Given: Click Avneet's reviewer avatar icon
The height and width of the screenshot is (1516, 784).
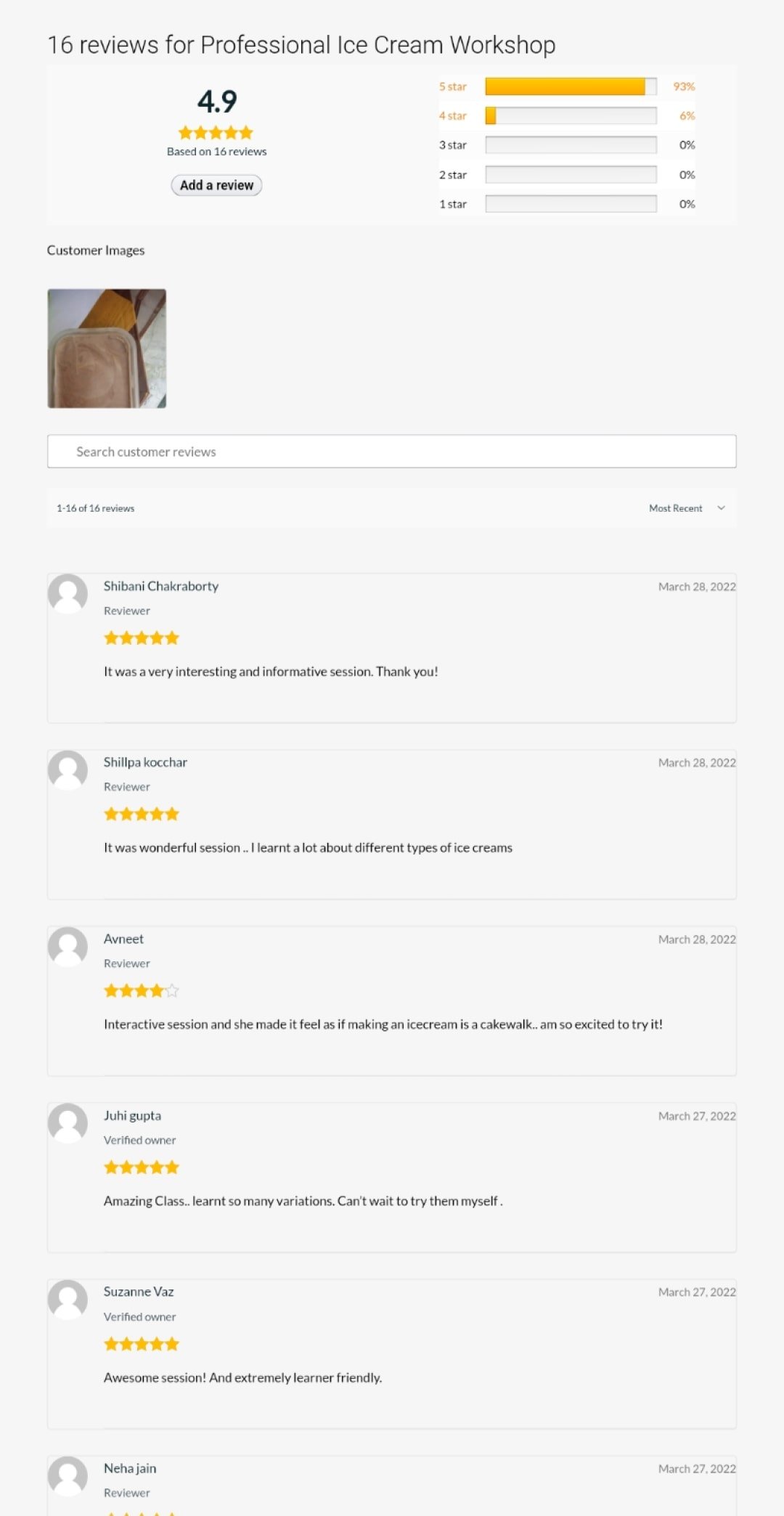Looking at the screenshot, I should pyautogui.click(x=68, y=946).
